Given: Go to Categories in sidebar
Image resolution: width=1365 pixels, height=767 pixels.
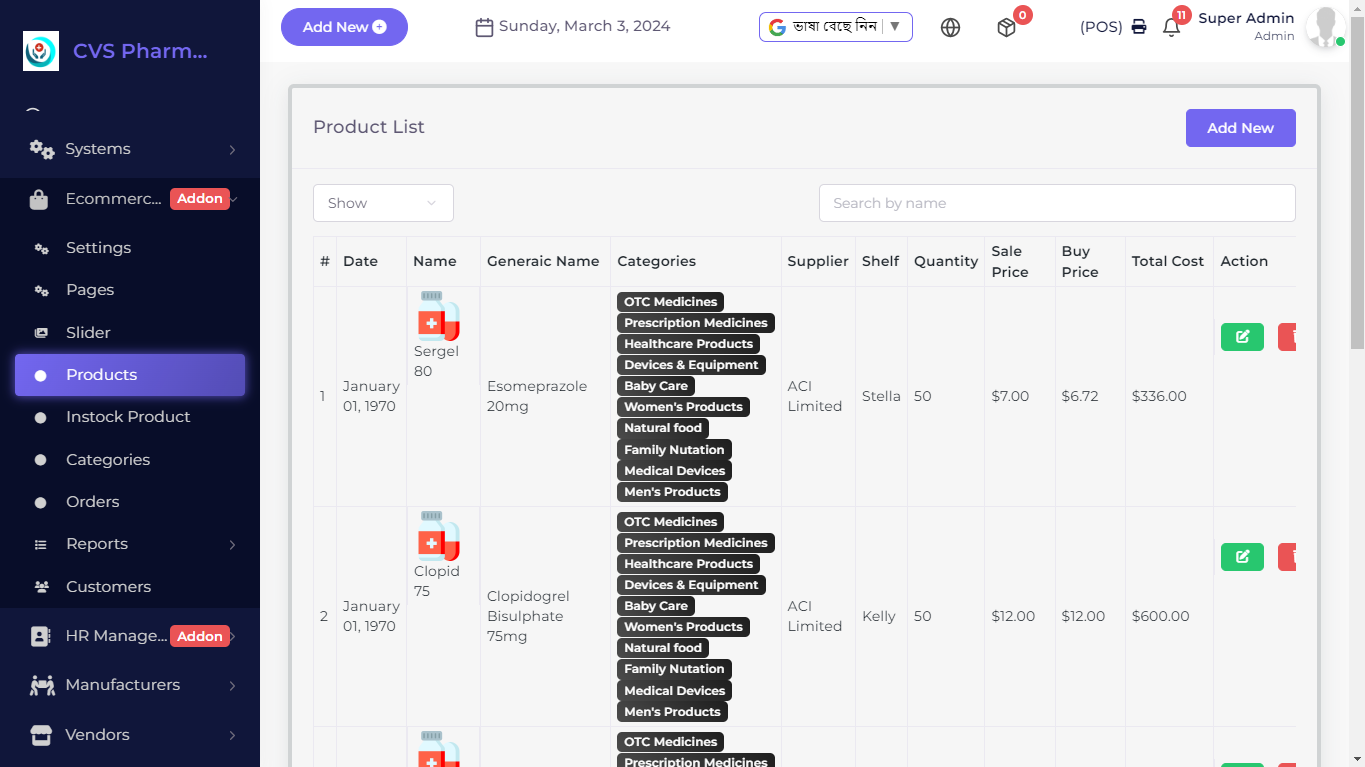Looking at the screenshot, I should (x=108, y=460).
